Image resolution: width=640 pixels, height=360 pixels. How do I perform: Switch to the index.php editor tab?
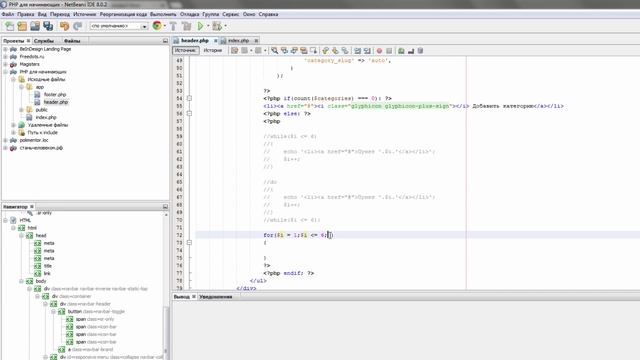tap(238, 41)
